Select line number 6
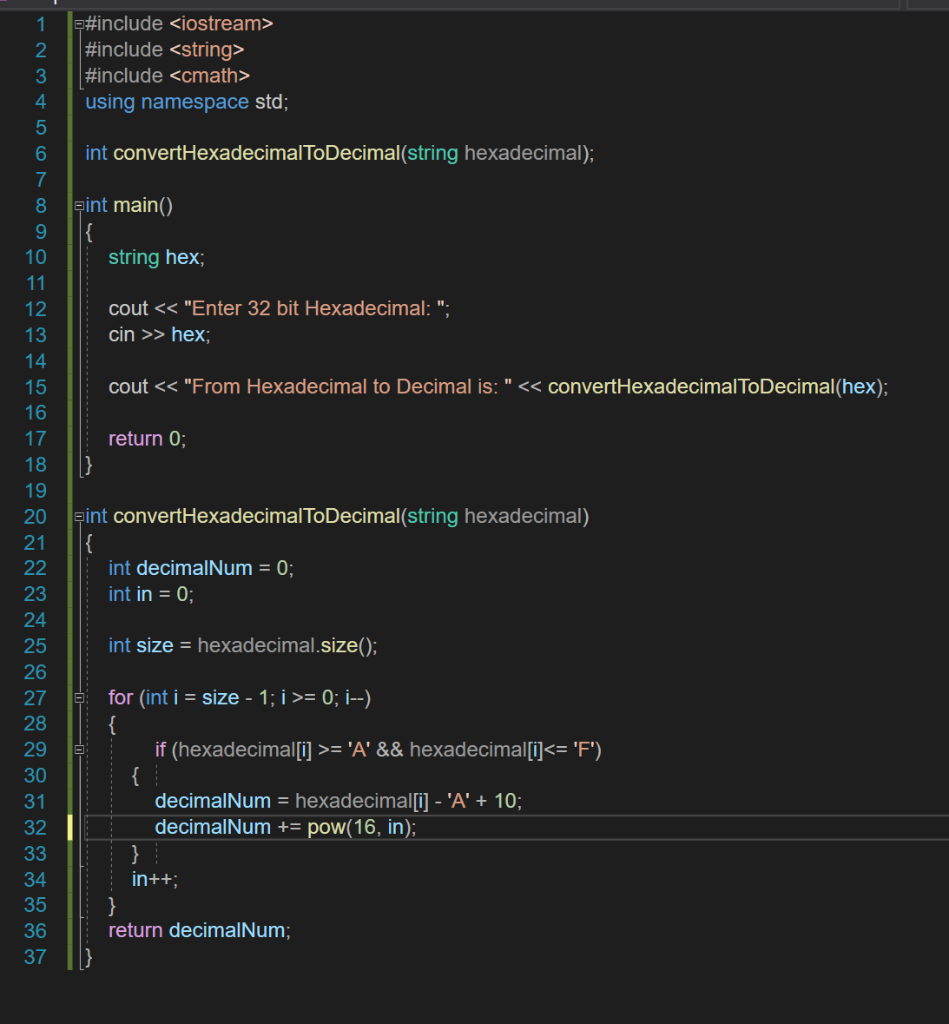This screenshot has height=1024, width=949. (40, 153)
